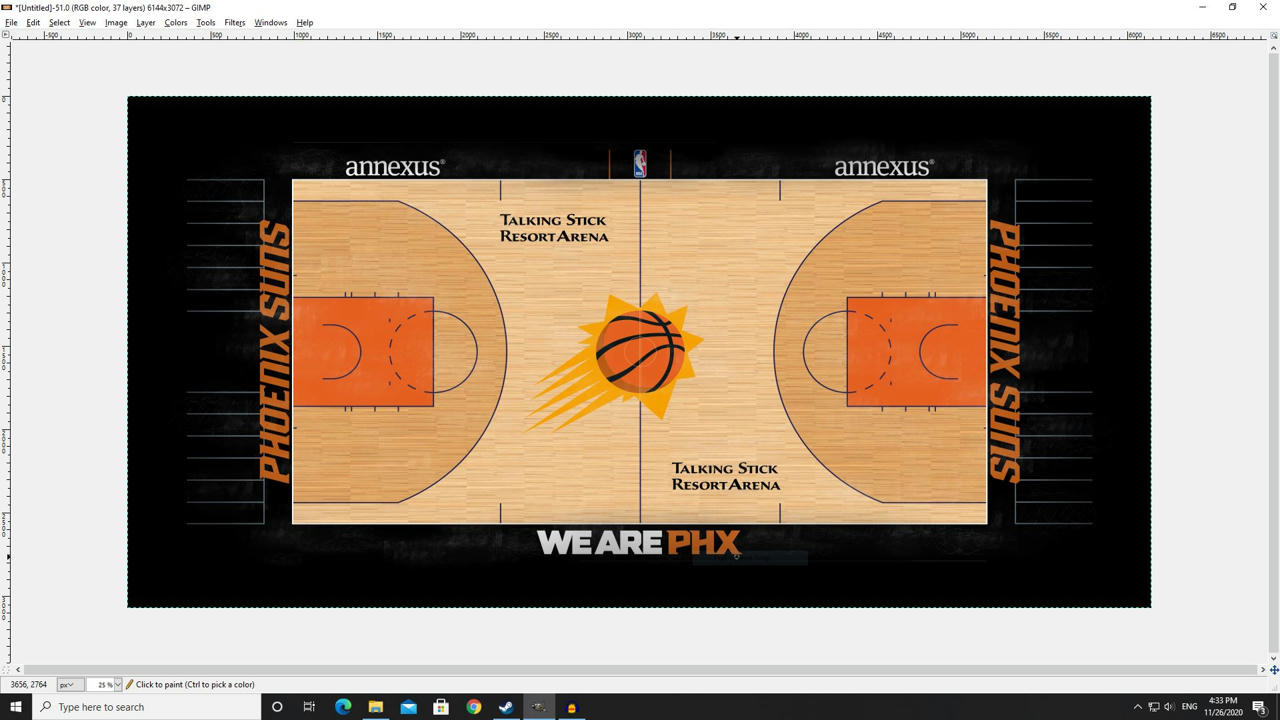Image resolution: width=1280 pixels, height=720 pixels.
Task: Click the horizontal scrollbar left arrow
Action: [x=18, y=670]
